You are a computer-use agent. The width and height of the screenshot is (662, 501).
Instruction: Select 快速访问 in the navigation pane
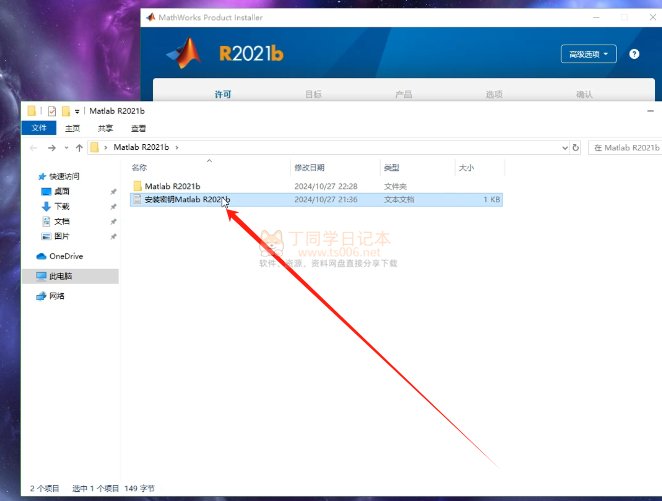coord(64,176)
